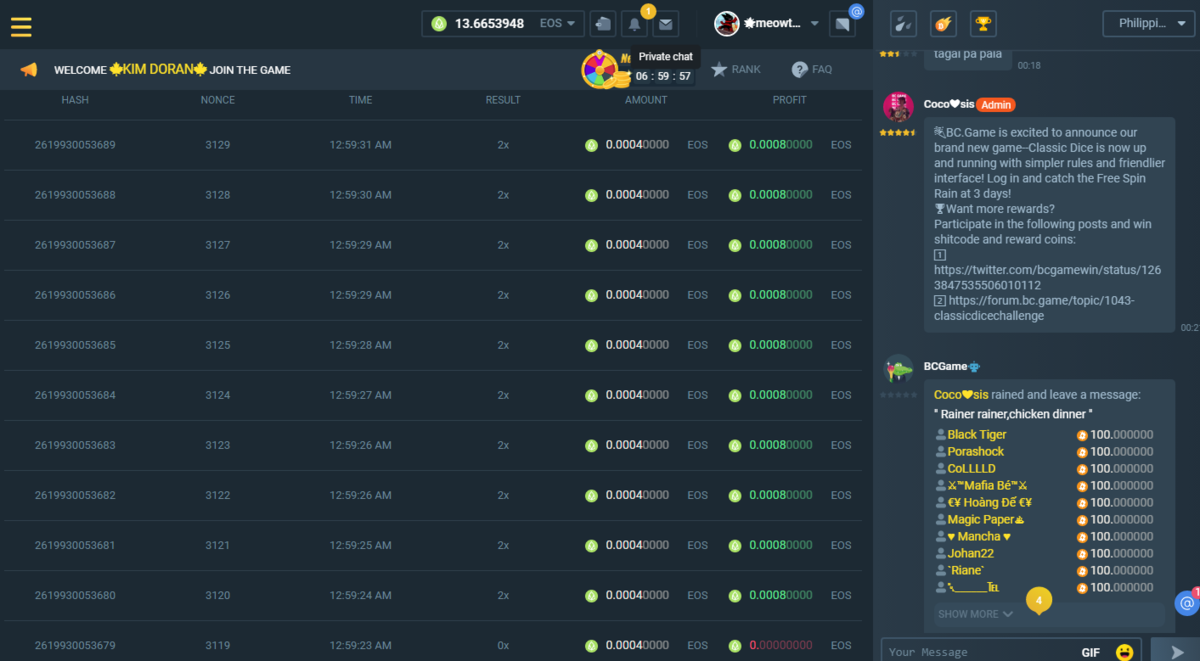The width and height of the screenshot is (1200, 661).
Task: Open the FAQ tab
Action: pyautogui.click(x=811, y=69)
